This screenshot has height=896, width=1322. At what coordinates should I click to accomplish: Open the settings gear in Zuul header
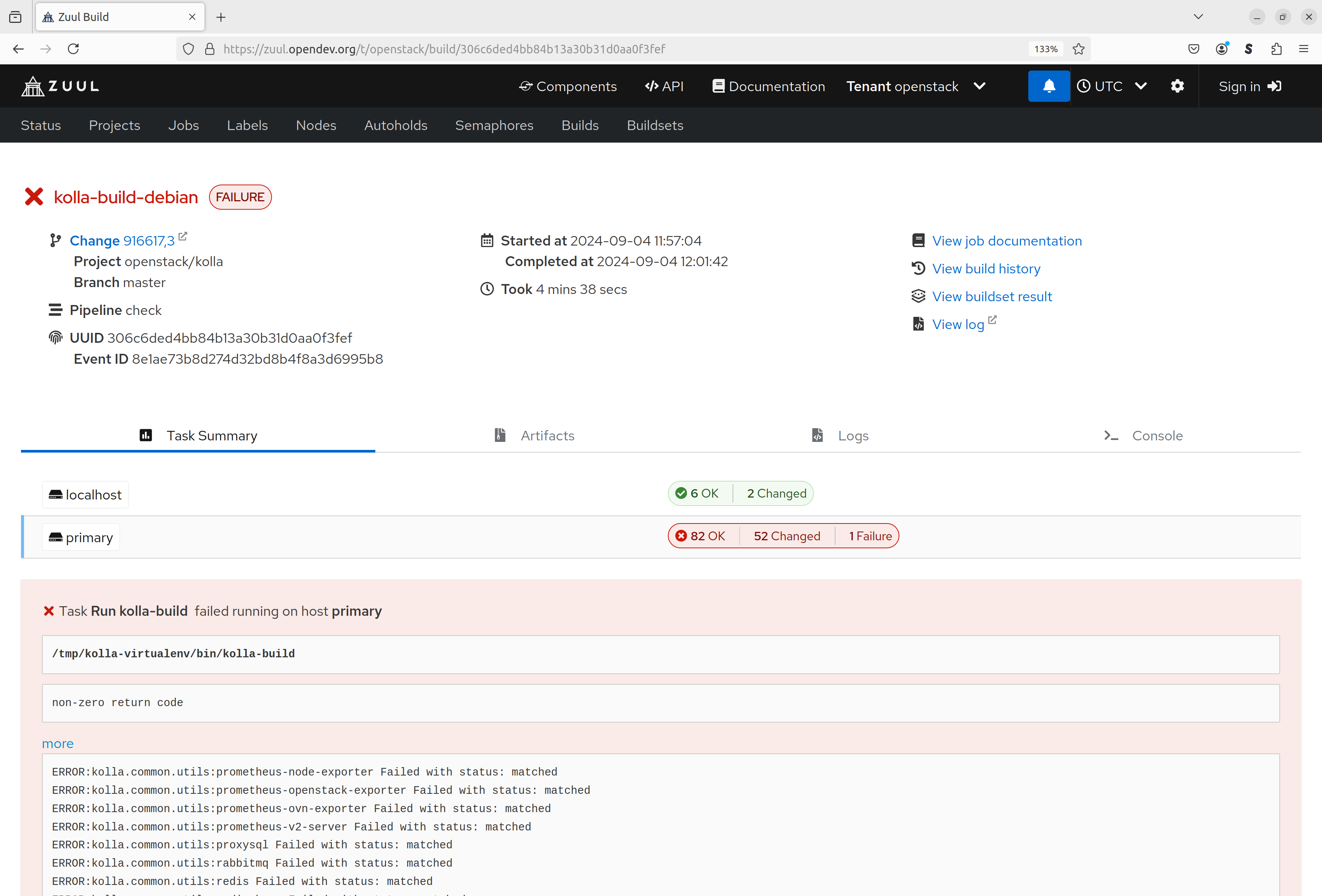coord(1177,86)
